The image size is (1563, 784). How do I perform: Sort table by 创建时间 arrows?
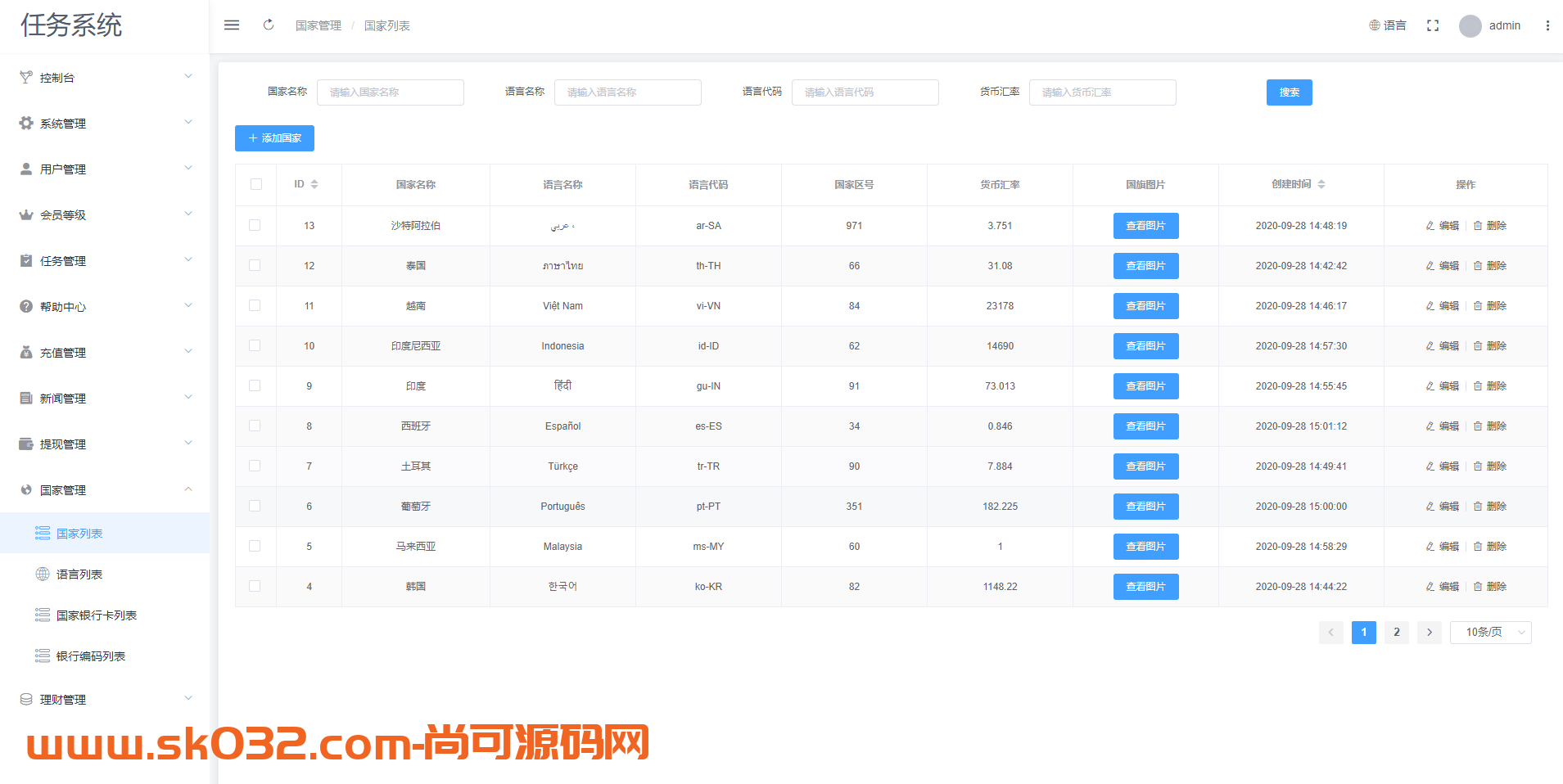pos(1321,184)
